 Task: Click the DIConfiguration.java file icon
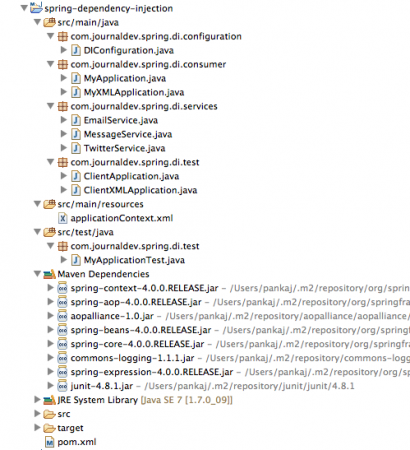coord(76,50)
